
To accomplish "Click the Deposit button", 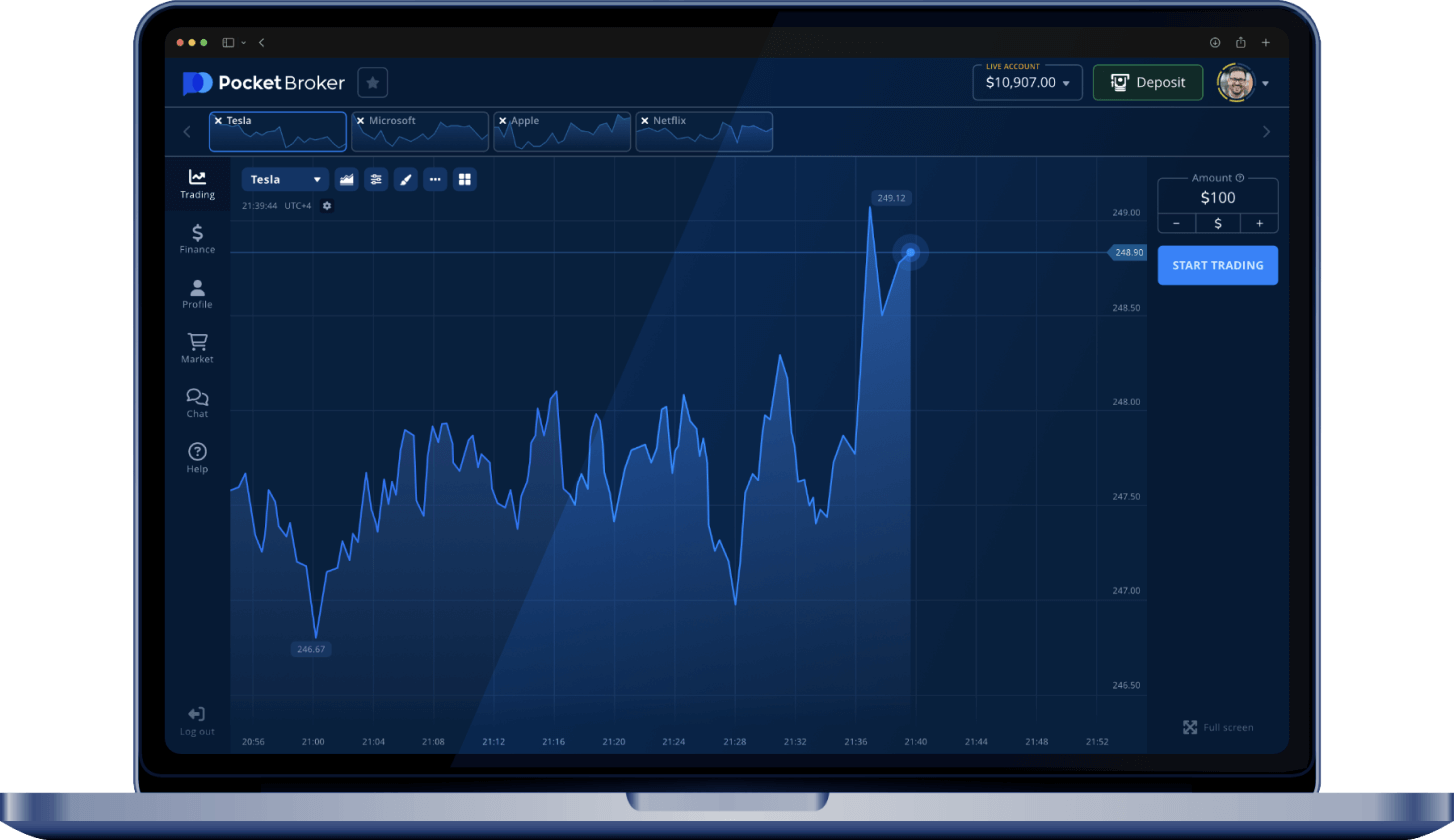I will click(1147, 83).
